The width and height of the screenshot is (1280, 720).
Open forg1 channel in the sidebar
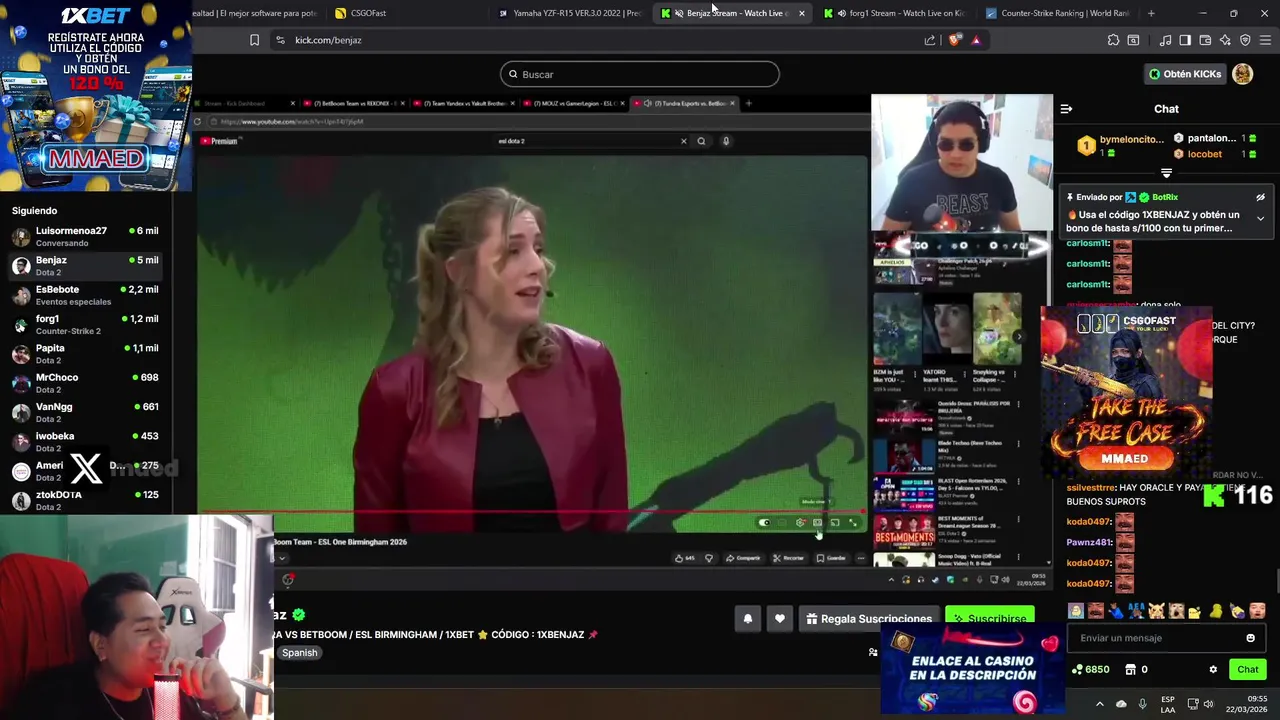pyautogui.click(x=86, y=324)
